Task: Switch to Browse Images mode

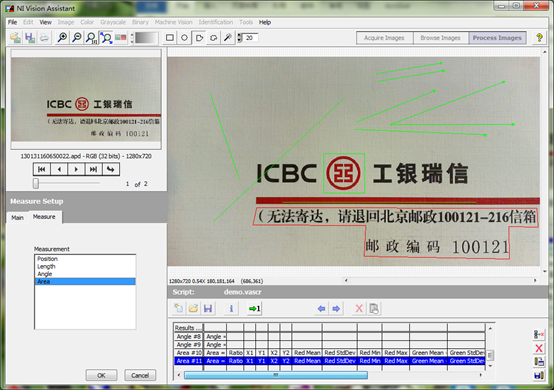Action: click(441, 38)
